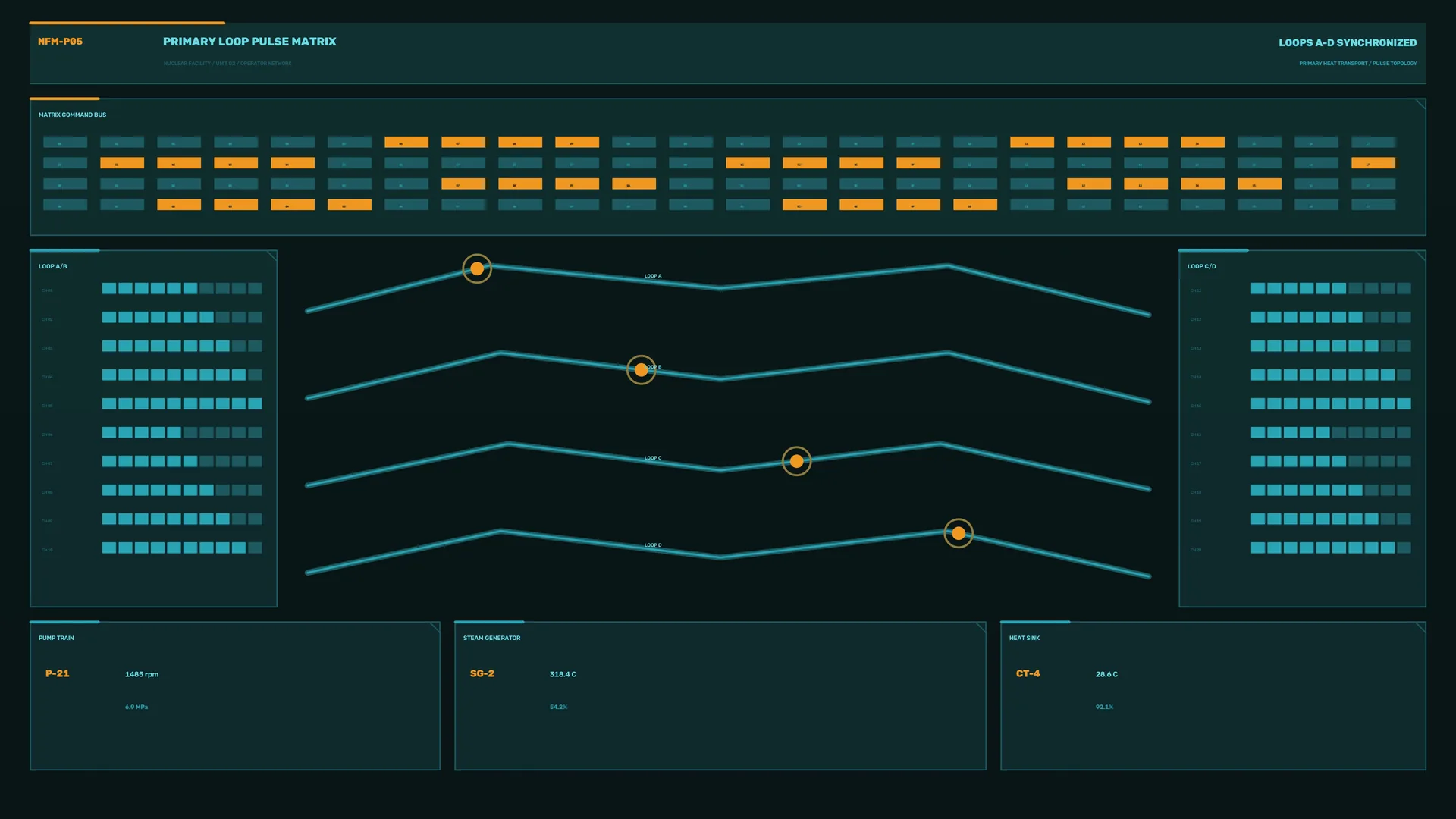
Task: Click the LOOP D line label
Action: tap(653, 545)
